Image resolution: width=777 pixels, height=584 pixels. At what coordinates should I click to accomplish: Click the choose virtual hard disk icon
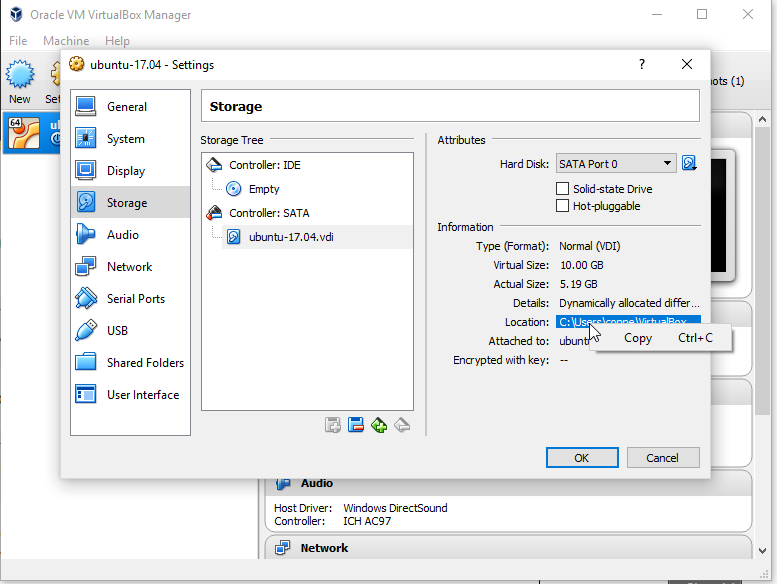(x=689, y=163)
